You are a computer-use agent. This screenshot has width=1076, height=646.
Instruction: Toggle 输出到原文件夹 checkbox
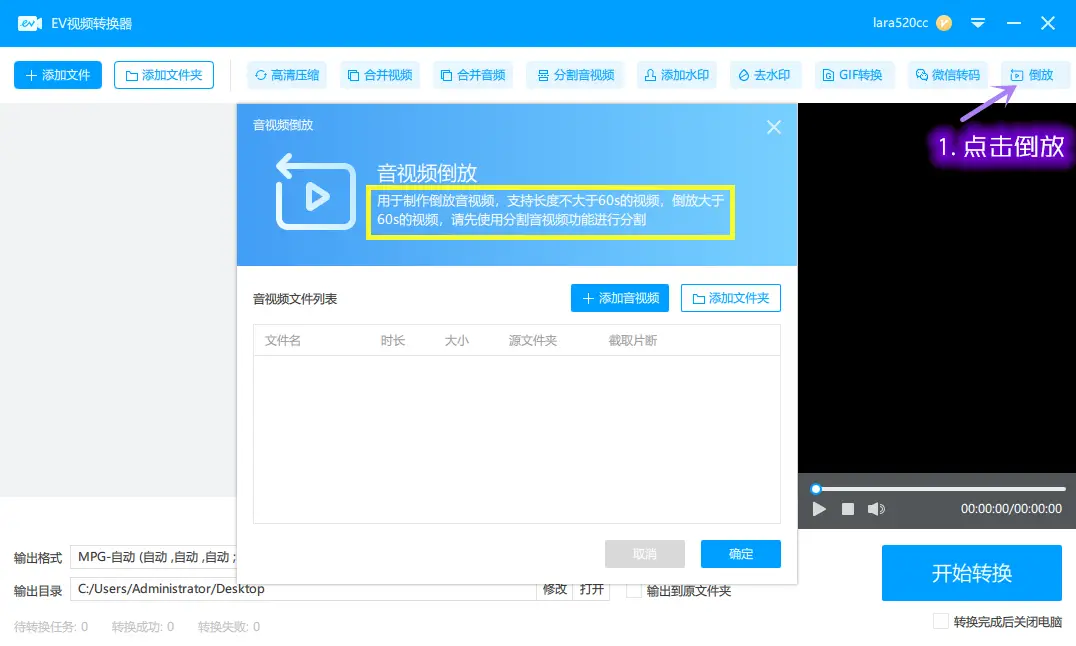[x=634, y=590]
